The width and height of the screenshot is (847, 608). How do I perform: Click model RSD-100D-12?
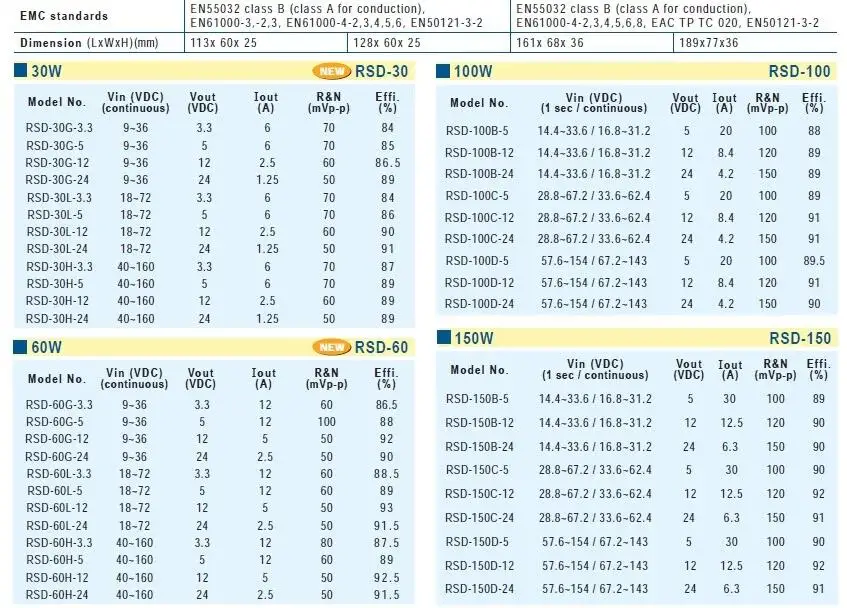pos(479,283)
